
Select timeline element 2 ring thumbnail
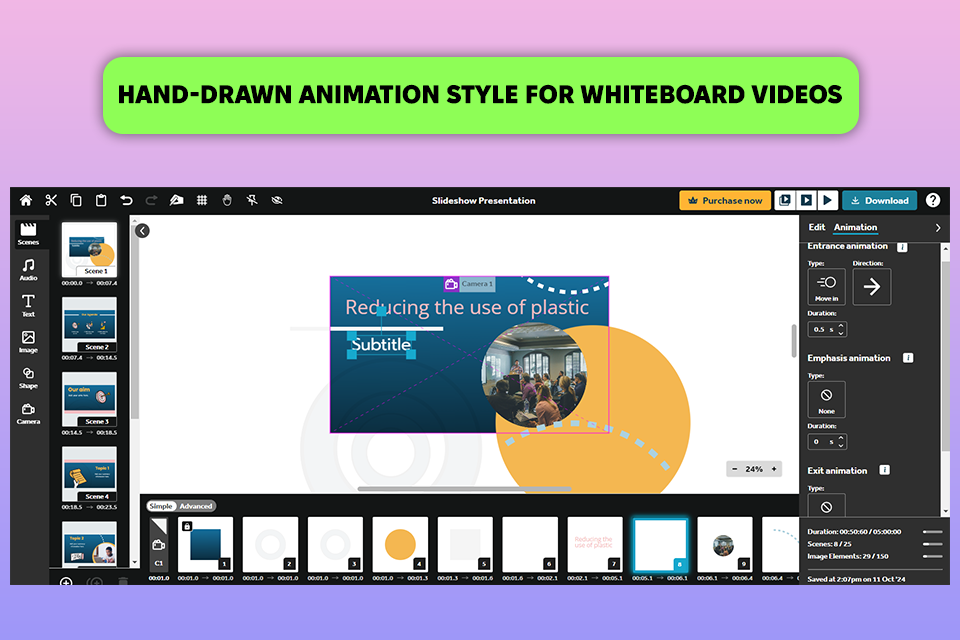(x=271, y=544)
